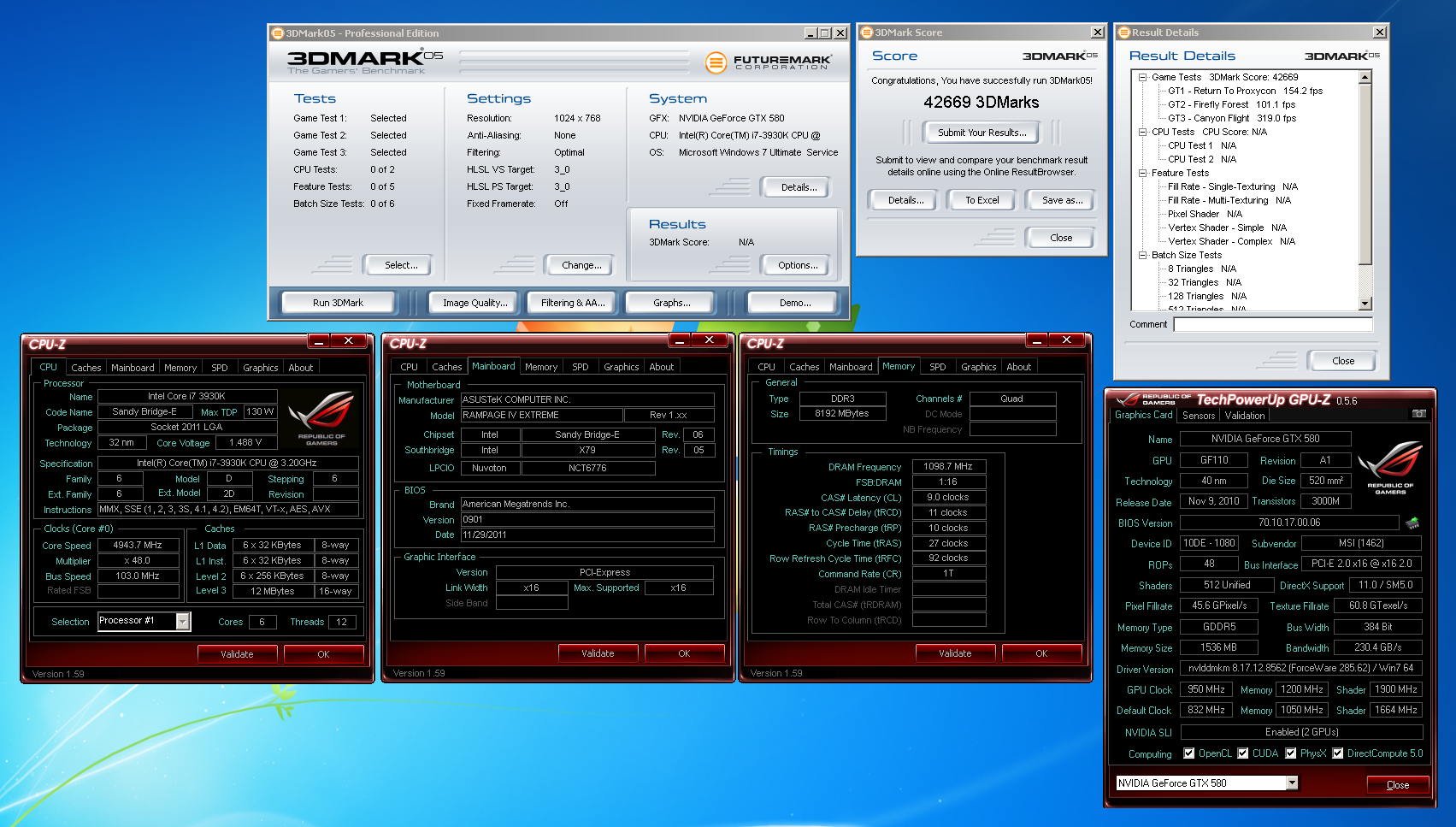Click Details... in the System section of 3DMark05
The width and height of the screenshot is (1456, 827).
[x=799, y=187]
